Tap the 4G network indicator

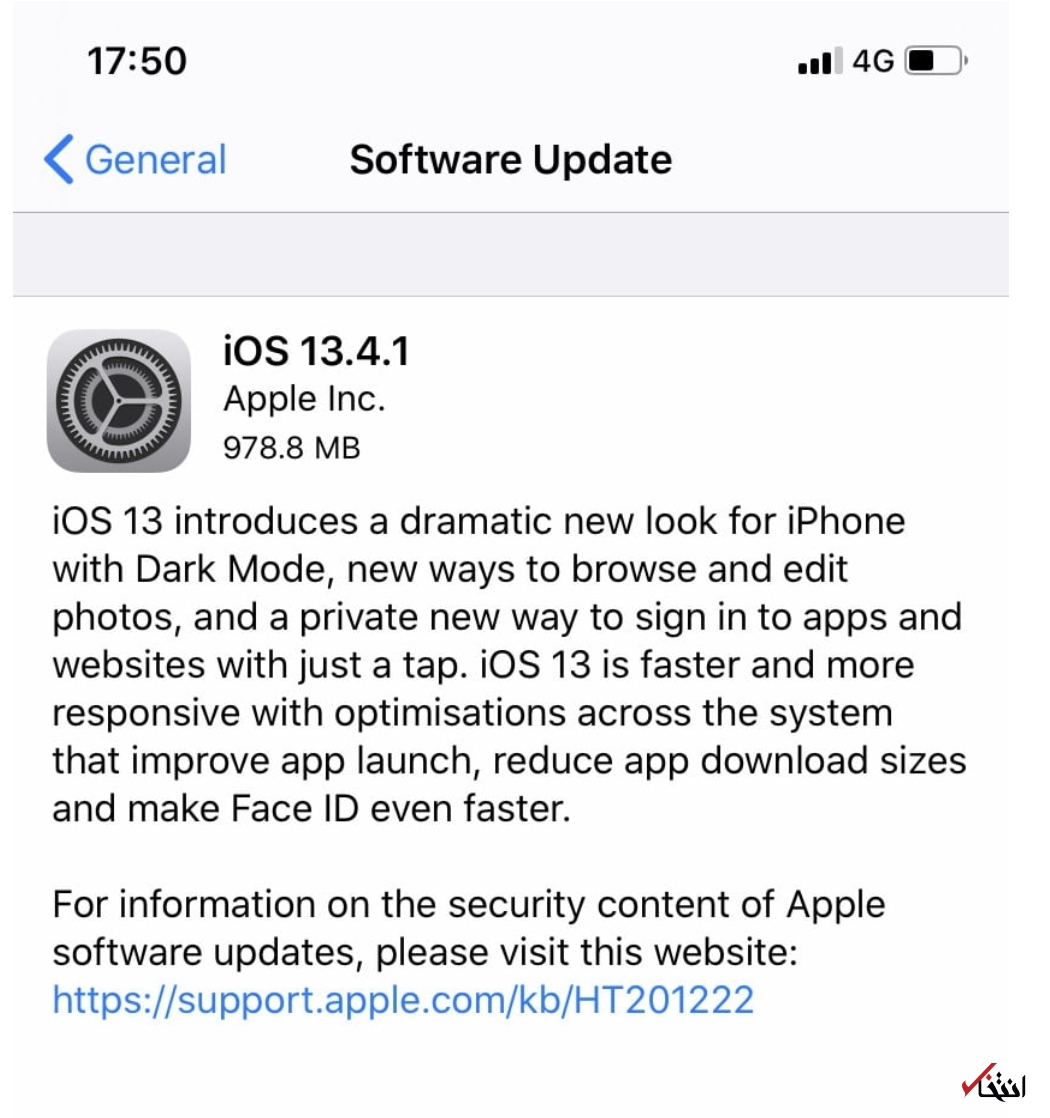873,62
